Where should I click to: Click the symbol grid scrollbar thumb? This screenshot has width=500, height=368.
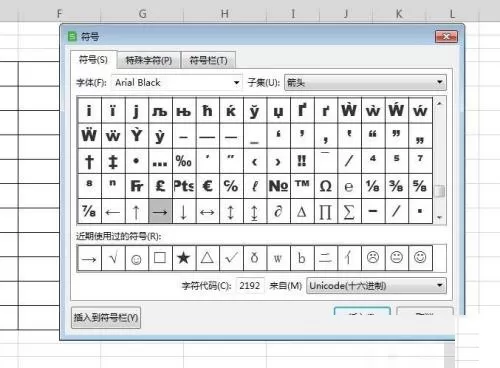[440, 191]
